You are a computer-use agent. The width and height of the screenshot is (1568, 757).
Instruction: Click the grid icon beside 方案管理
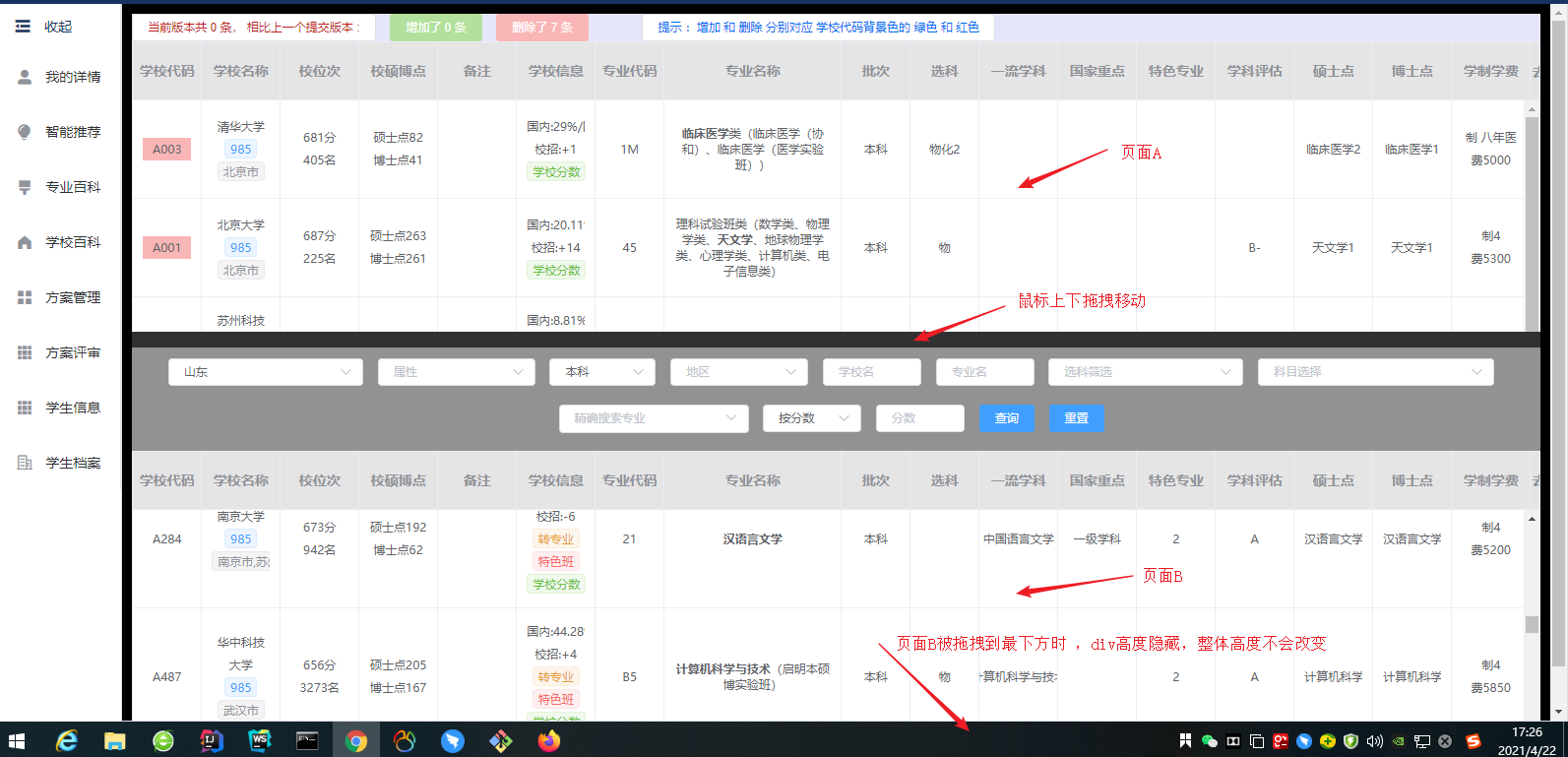[25, 297]
